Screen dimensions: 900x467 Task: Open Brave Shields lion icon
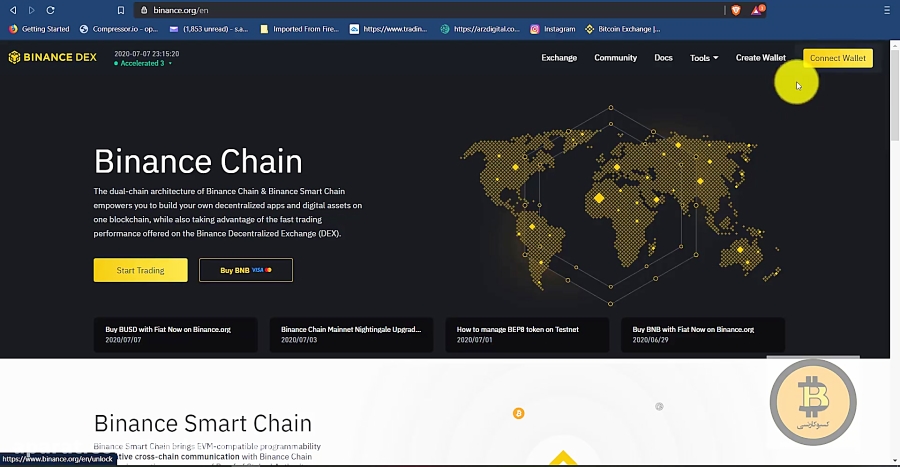pyautogui.click(x=736, y=10)
